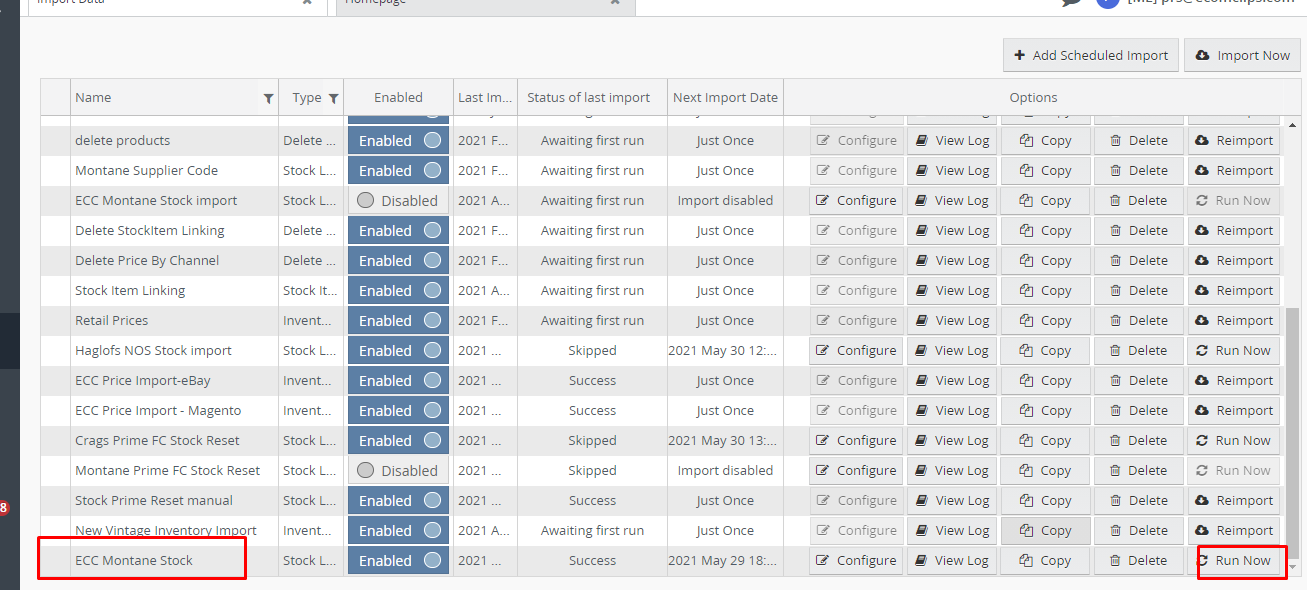Enable the ECC Montane Stock import toggle

(398, 201)
